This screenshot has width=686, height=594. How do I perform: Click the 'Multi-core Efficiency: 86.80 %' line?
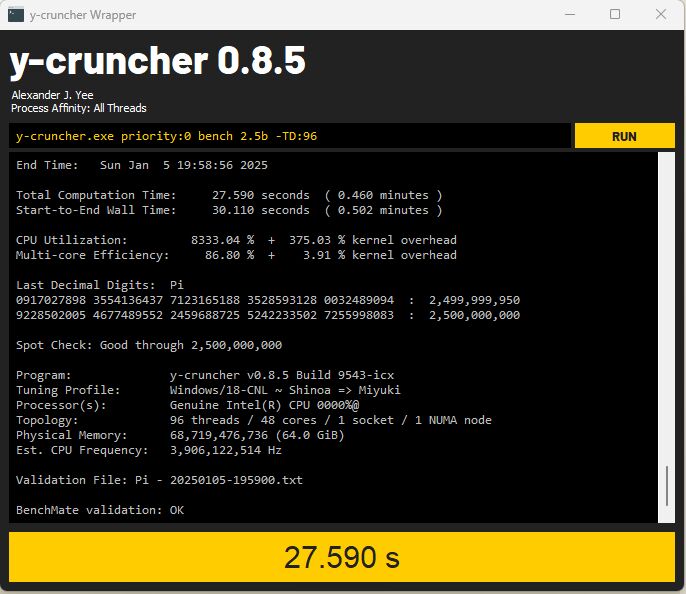click(x=236, y=255)
